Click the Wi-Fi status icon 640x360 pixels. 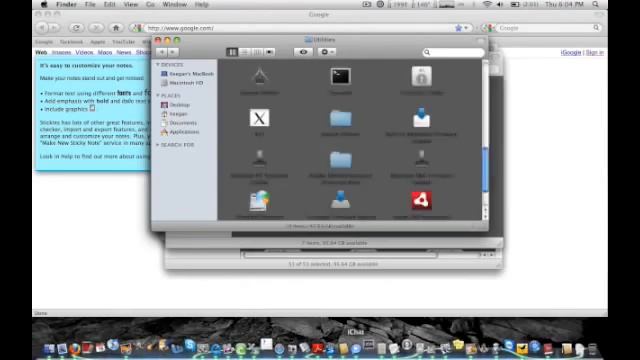(x=487, y=4)
